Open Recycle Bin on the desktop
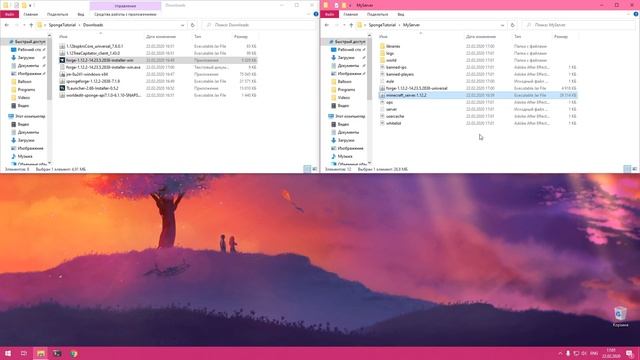The image size is (640, 360). click(620, 317)
